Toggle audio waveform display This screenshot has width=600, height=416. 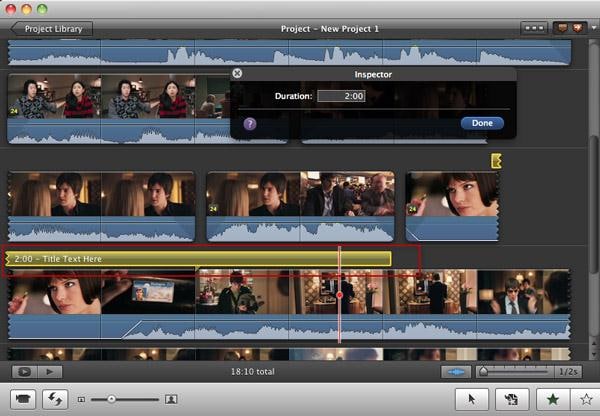[456, 372]
